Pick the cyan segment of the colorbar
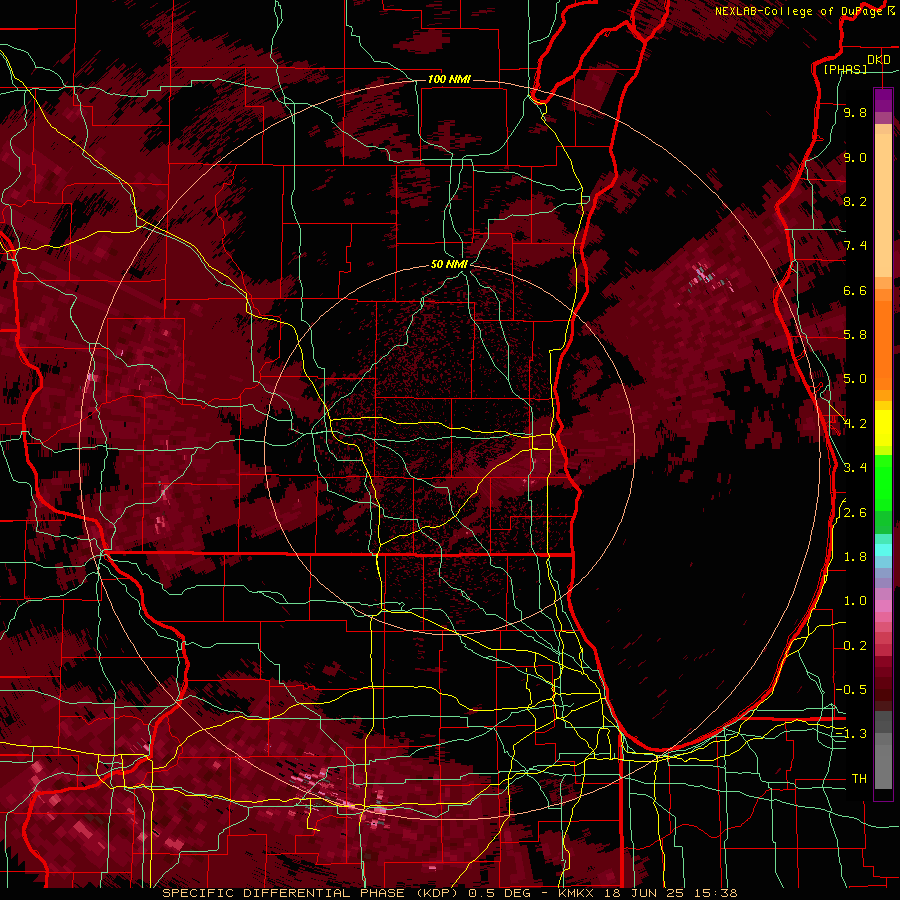The width and height of the screenshot is (900, 900). 883,550
